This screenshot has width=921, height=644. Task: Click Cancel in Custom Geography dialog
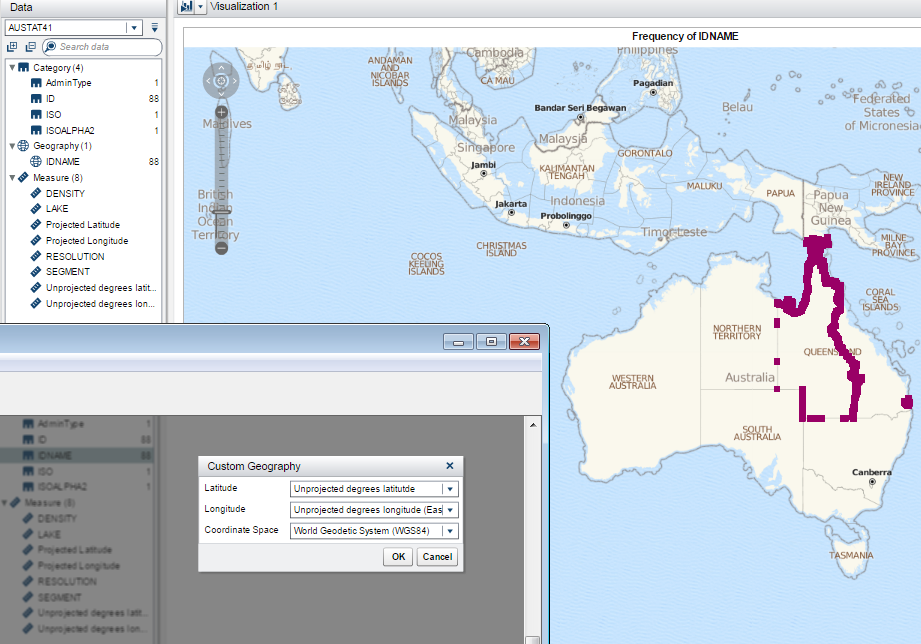(x=437, y=557)
